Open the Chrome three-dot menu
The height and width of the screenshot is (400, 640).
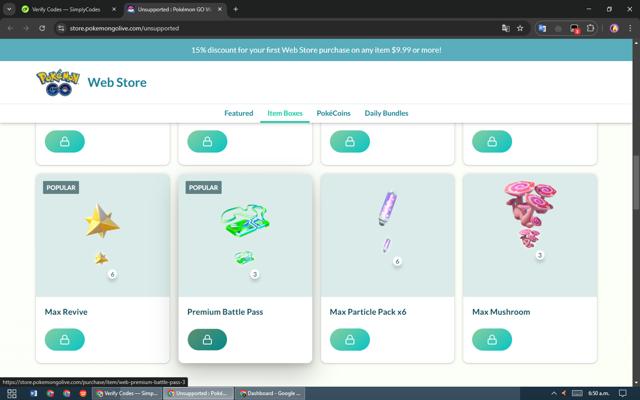pyautogui.click(x=630, y=28)
